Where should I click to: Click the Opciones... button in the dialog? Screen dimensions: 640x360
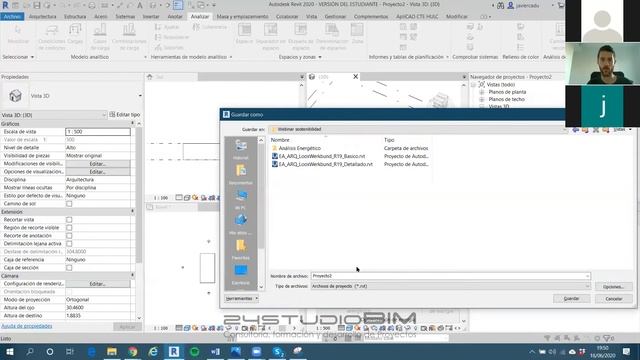(613, 287)
